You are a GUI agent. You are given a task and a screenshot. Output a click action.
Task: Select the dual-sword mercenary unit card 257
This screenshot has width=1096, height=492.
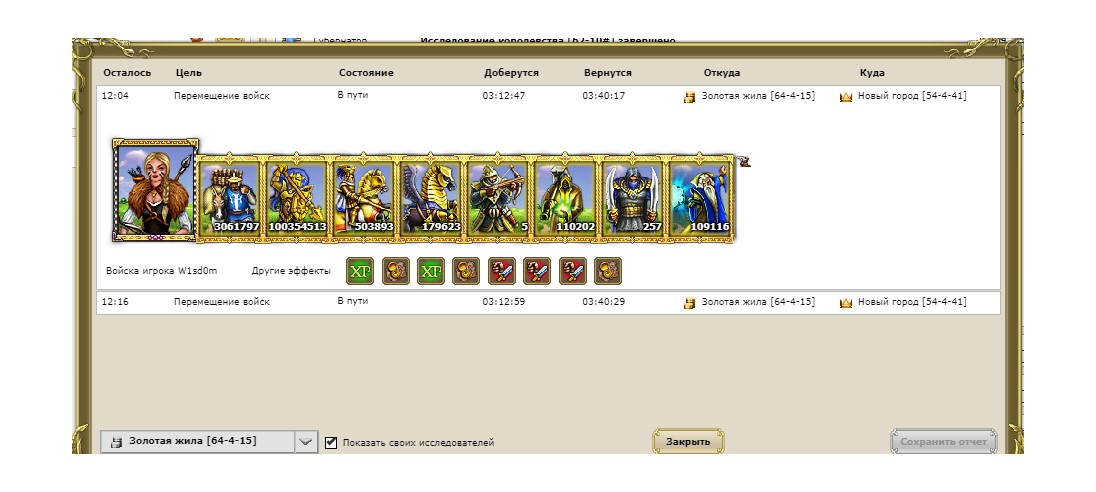click(x=632, y=198)
